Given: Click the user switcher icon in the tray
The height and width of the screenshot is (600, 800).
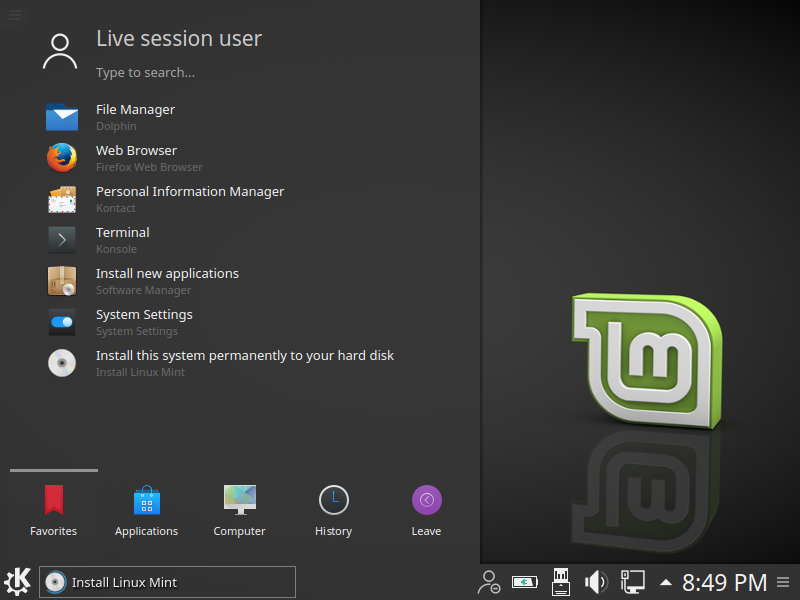Looking at the screenshot, I should click(488, 582).
